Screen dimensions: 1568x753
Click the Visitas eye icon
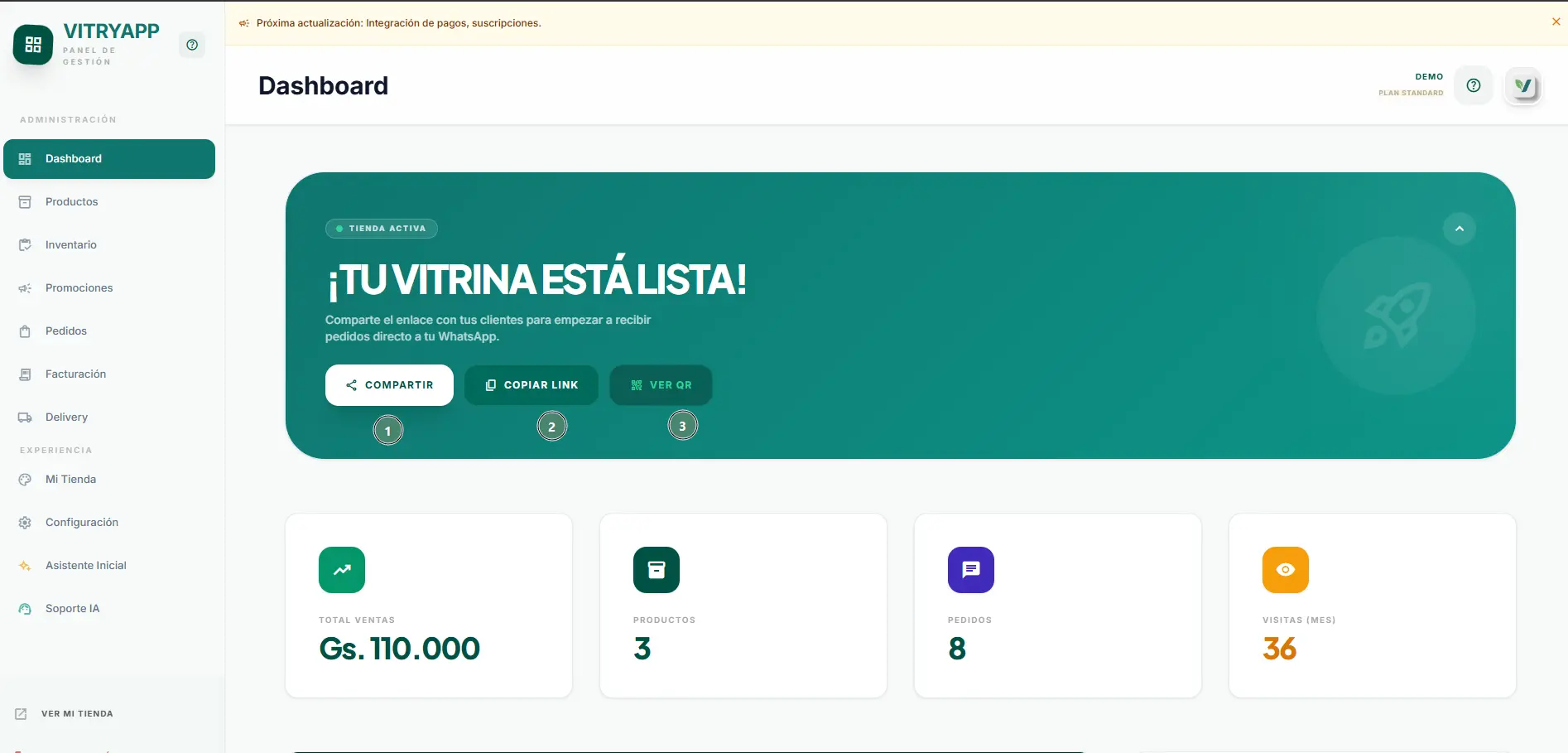pyautogui.click(x=1286, y=570)
